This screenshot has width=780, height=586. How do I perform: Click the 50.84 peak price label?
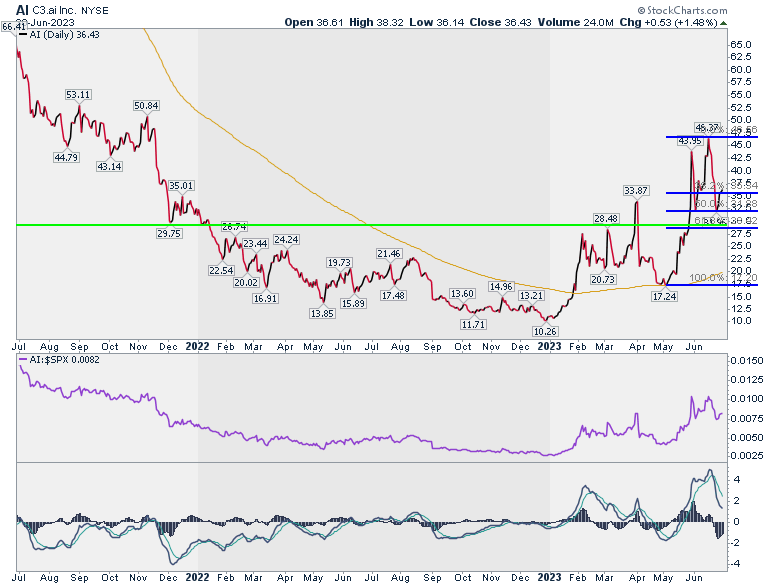tap(146, 105)
